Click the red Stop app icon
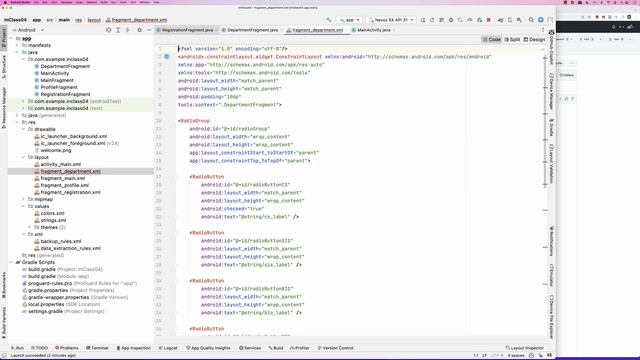Screen dimensions: 640x360 coord(489,20)
